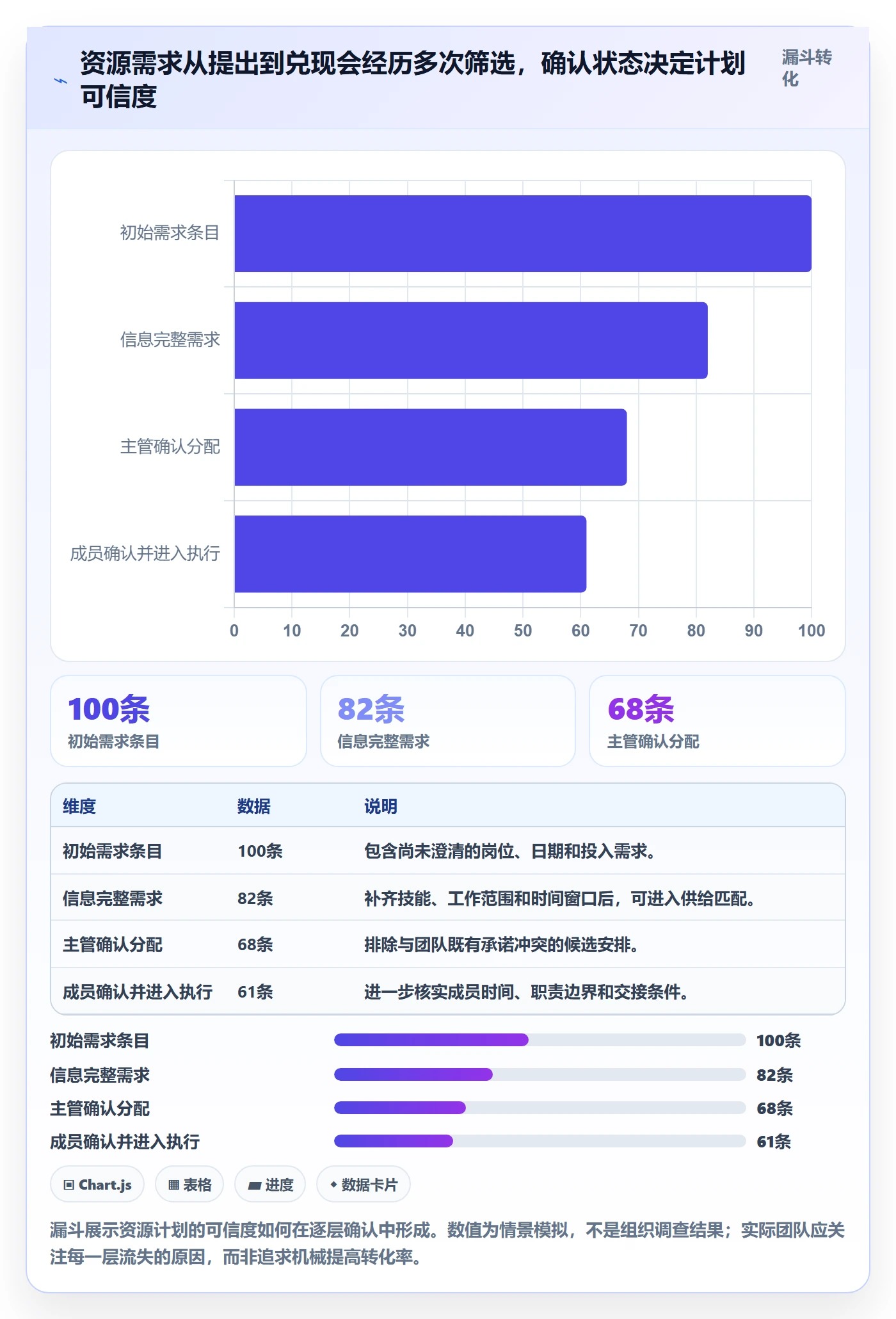The width and height of the screenshot is (896, 1319).
Task: Click the description 包含尚未澄清的岗位、日期和投入需求
Action: [x=509, y=851]
